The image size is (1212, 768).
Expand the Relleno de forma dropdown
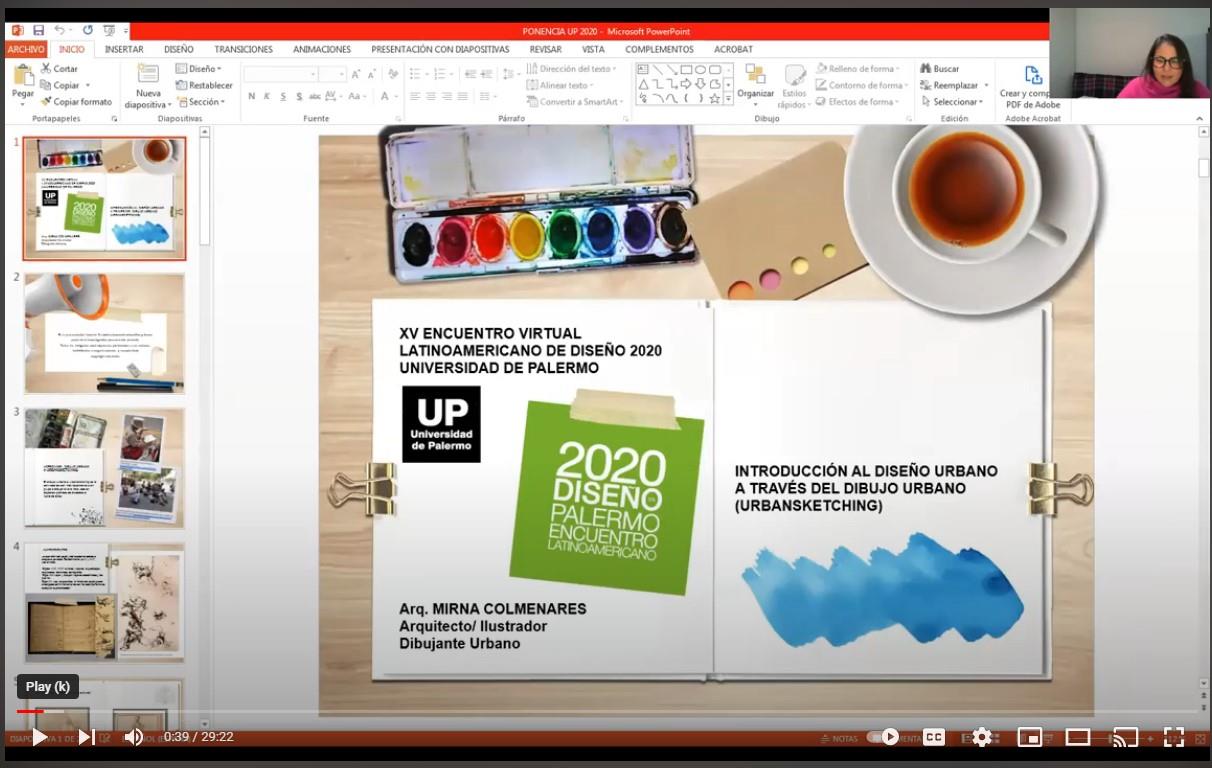pyautogui.click(x=860, y=69)
